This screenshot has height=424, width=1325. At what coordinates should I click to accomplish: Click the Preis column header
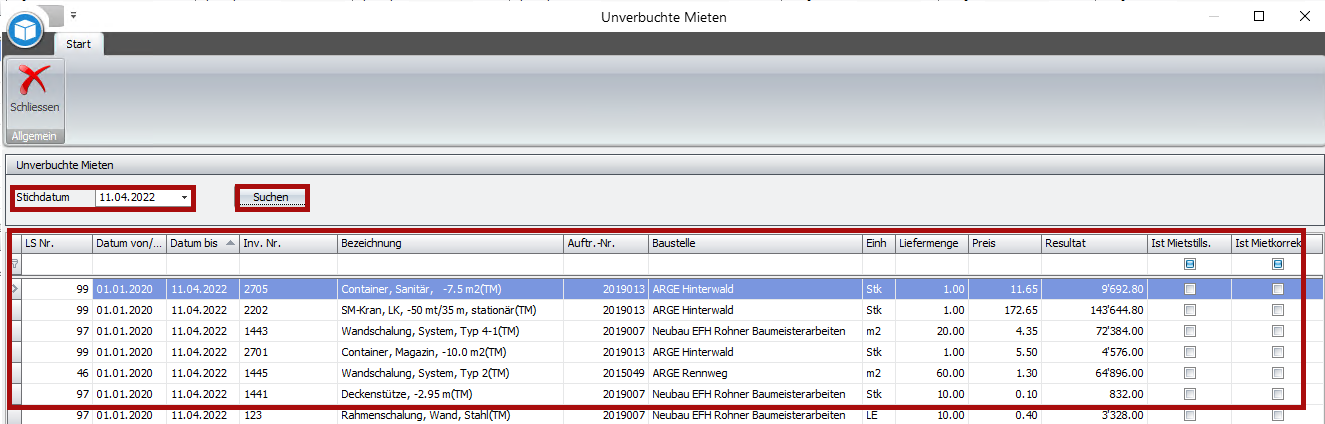click(x=1005, y=243)
